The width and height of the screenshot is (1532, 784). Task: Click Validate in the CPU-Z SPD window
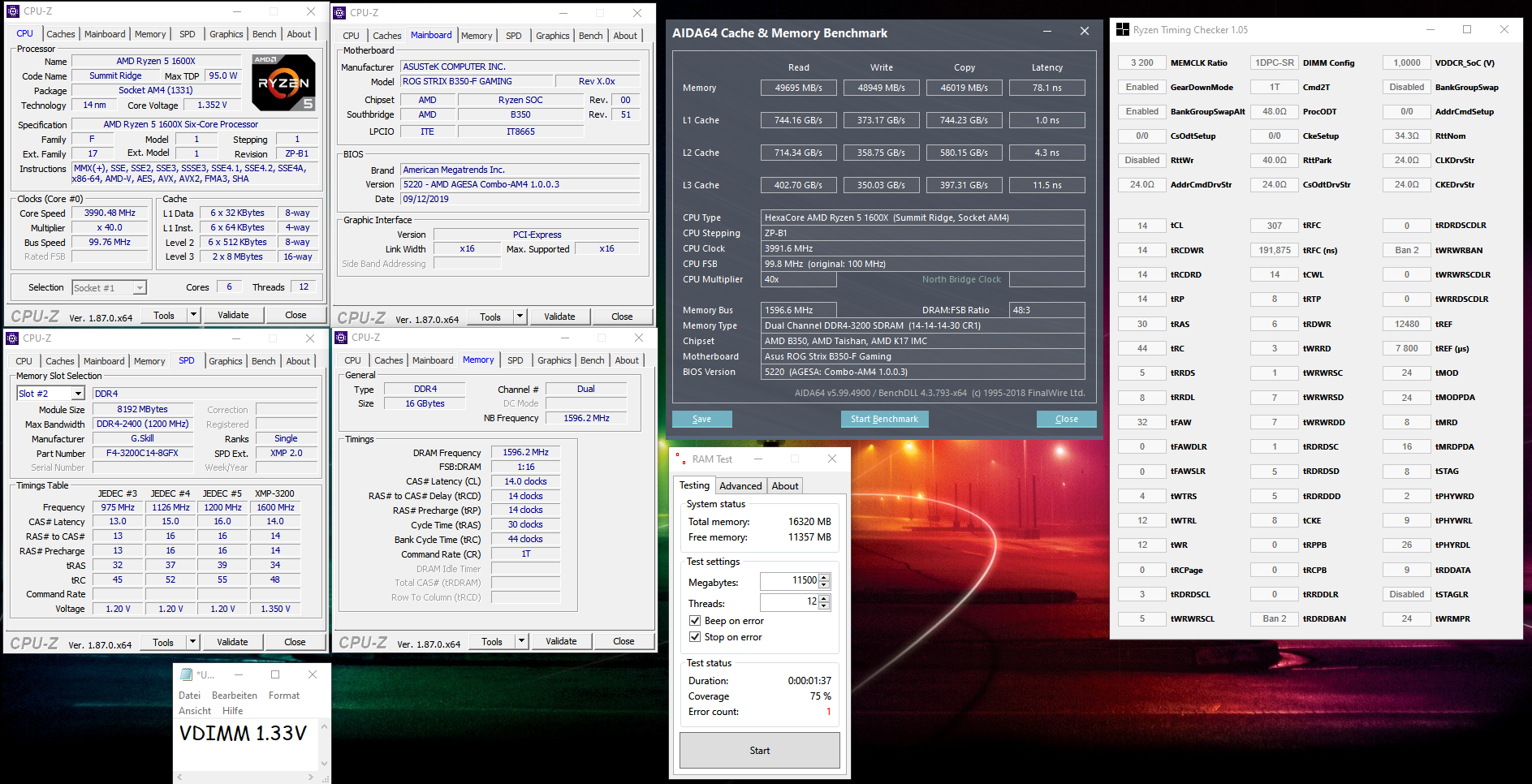[232, 642]
